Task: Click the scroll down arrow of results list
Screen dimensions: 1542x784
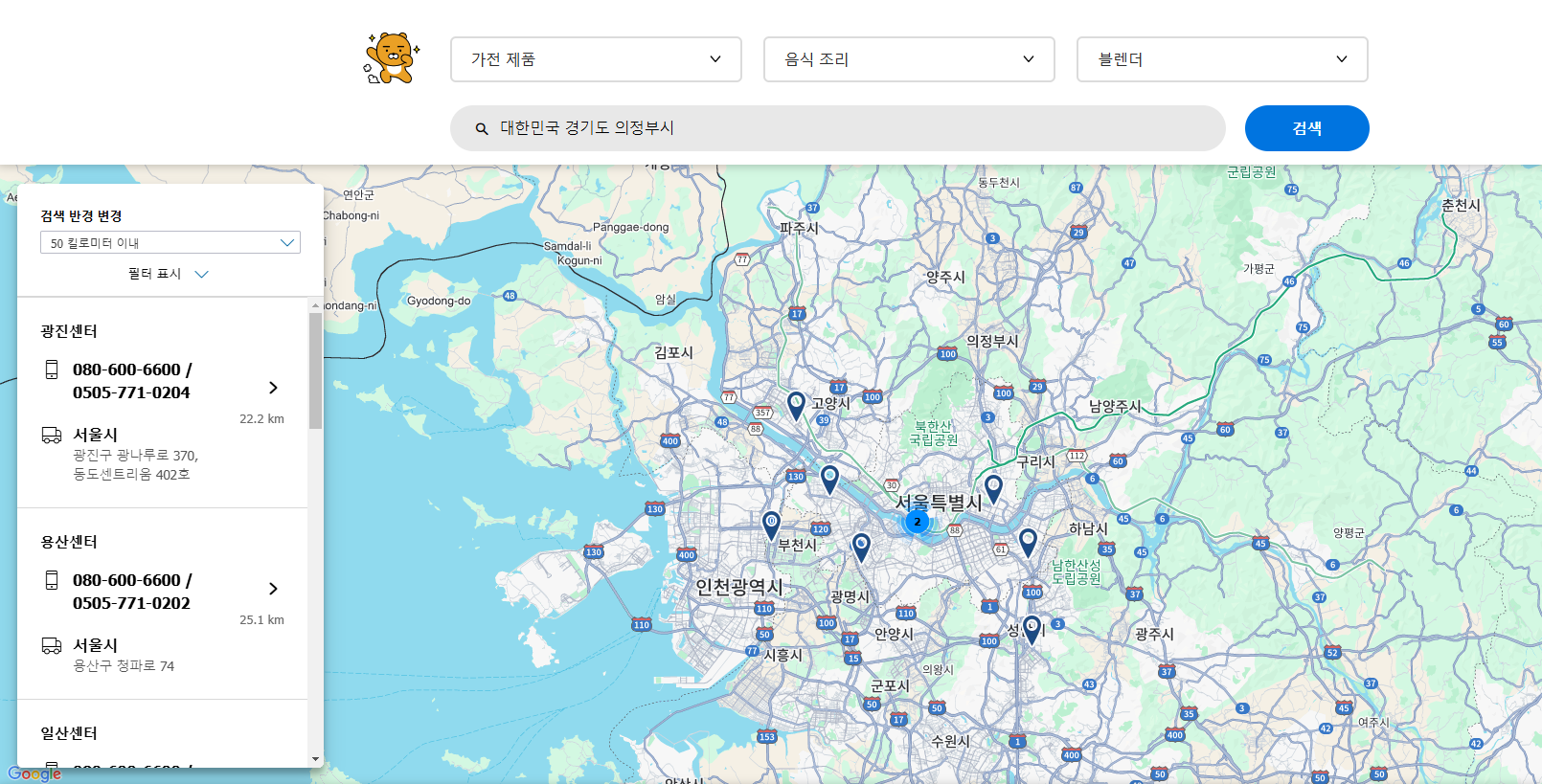Action: (315, 759)
